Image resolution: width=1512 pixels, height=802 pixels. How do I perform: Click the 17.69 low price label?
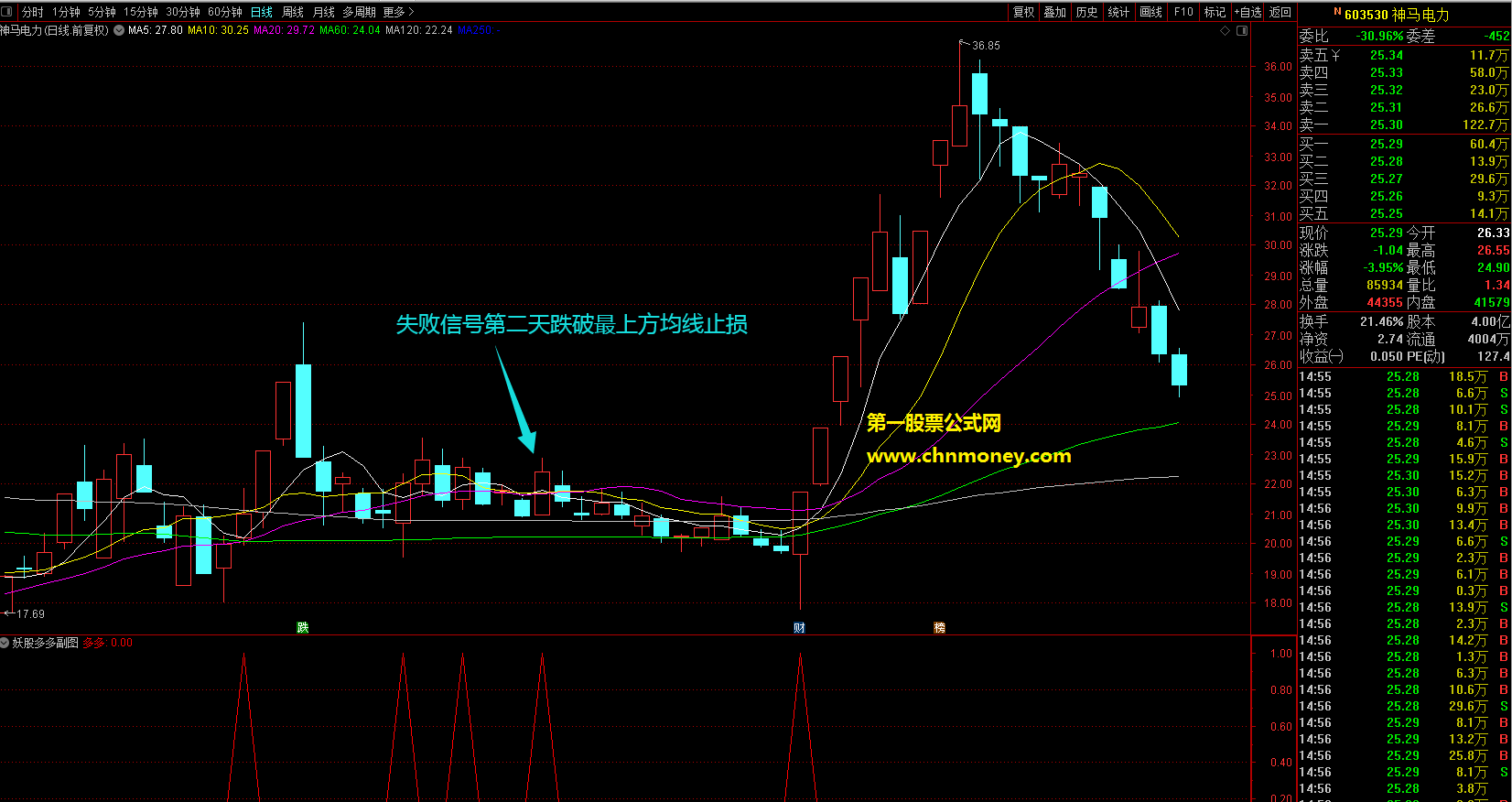click(x=30, y=614)
